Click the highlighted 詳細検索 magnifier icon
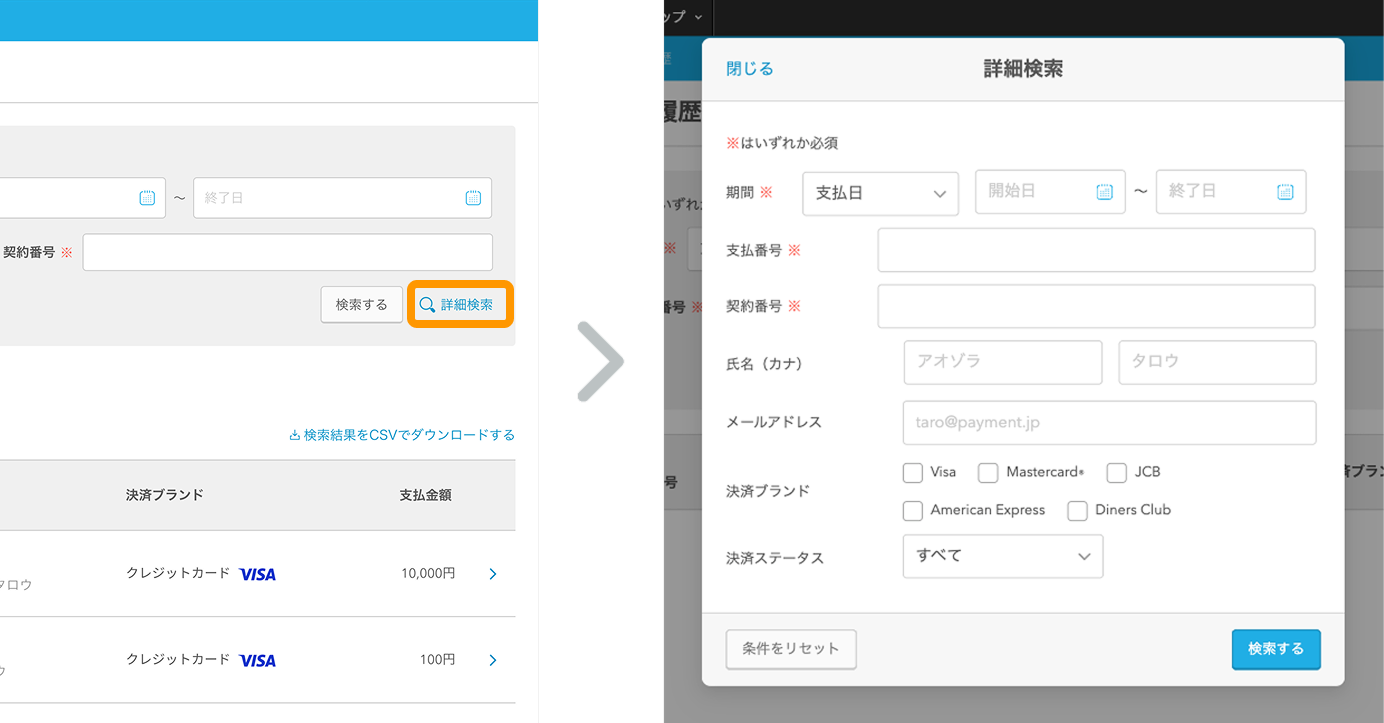 429,304
